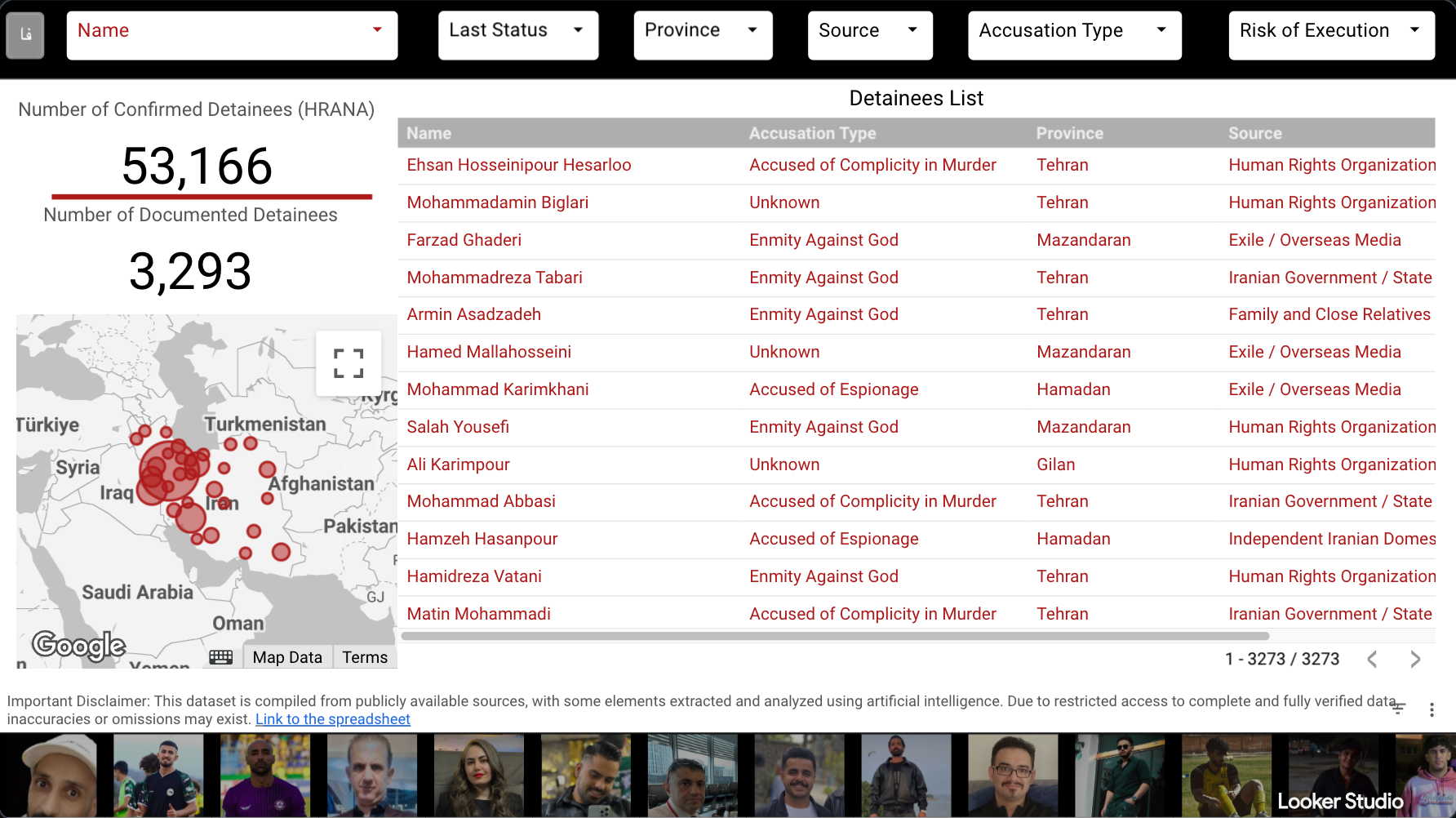Expand the Source filter dropdown
Viewport: 1456px width, 818px height.
[869, 35]
